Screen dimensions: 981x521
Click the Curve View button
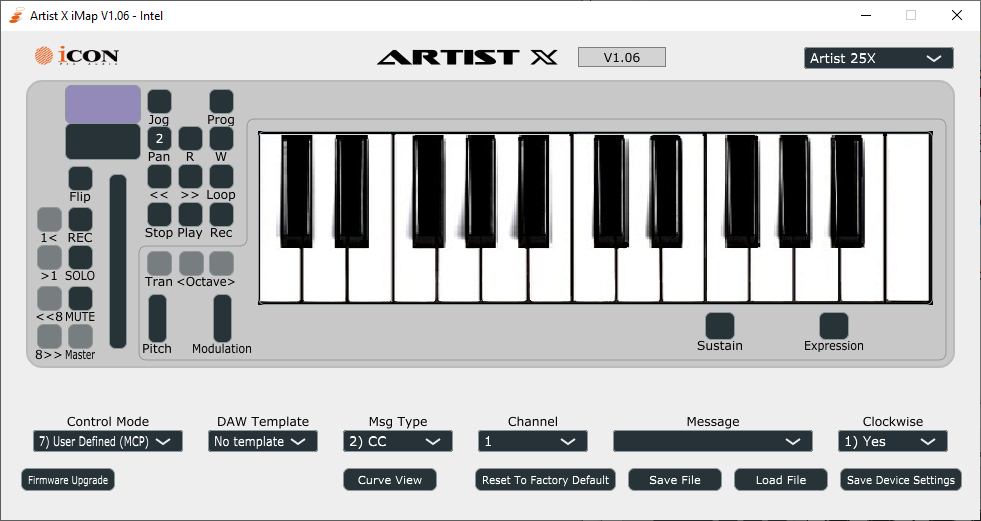pyautogui.click(x=390, y=480)
